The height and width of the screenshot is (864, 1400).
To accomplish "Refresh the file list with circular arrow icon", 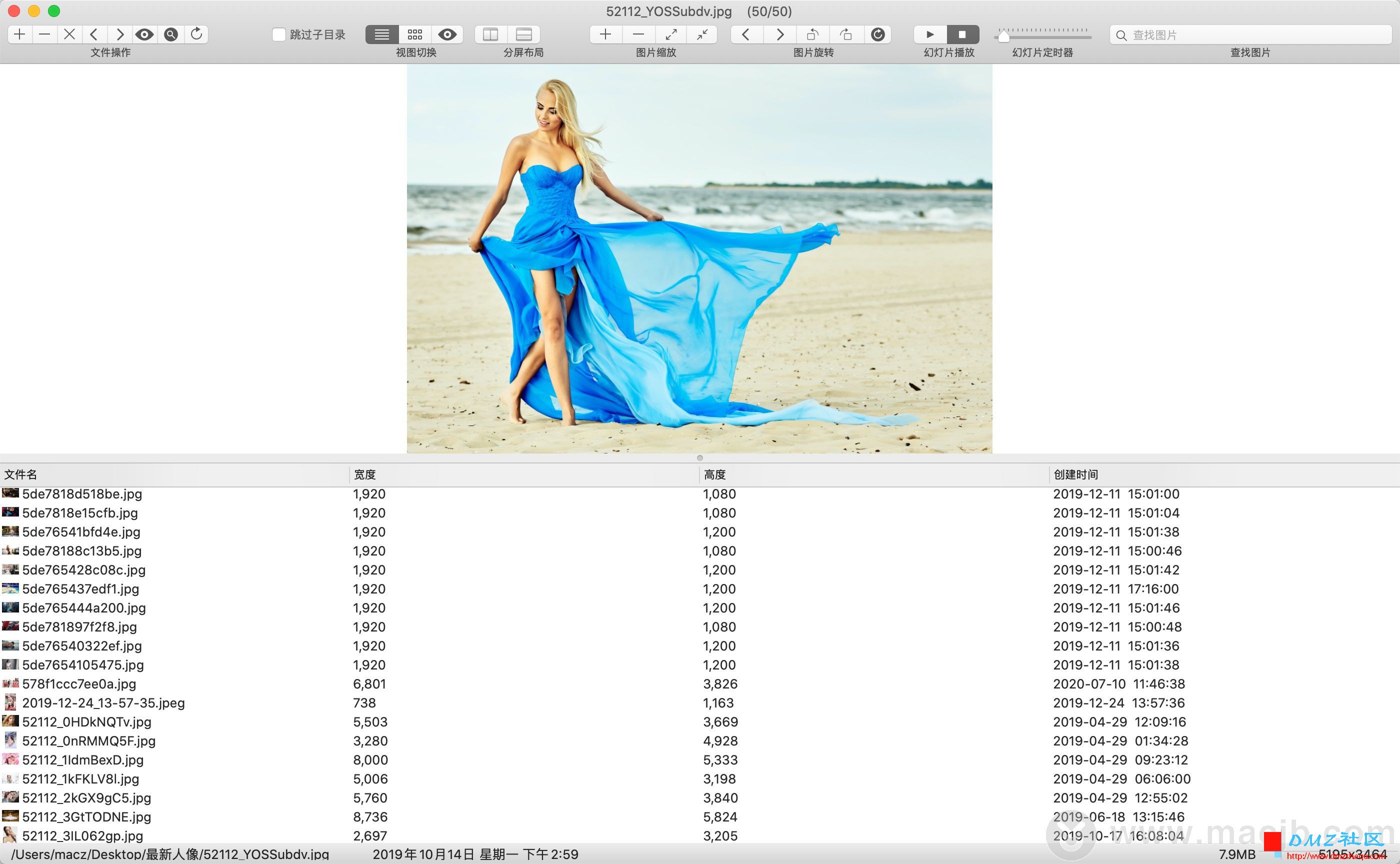I will pos(196,34).
